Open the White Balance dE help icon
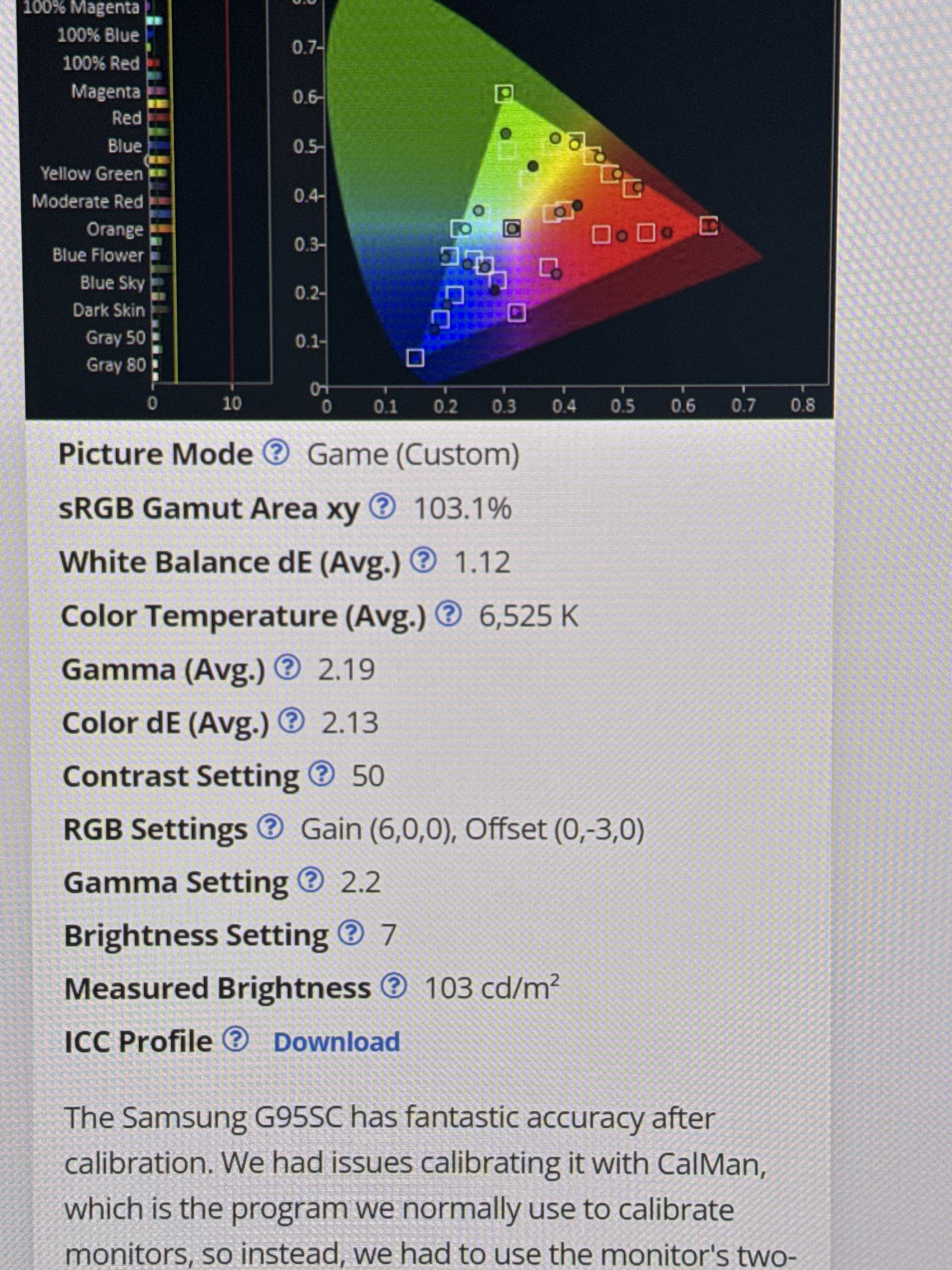 (x=424, y=560)
